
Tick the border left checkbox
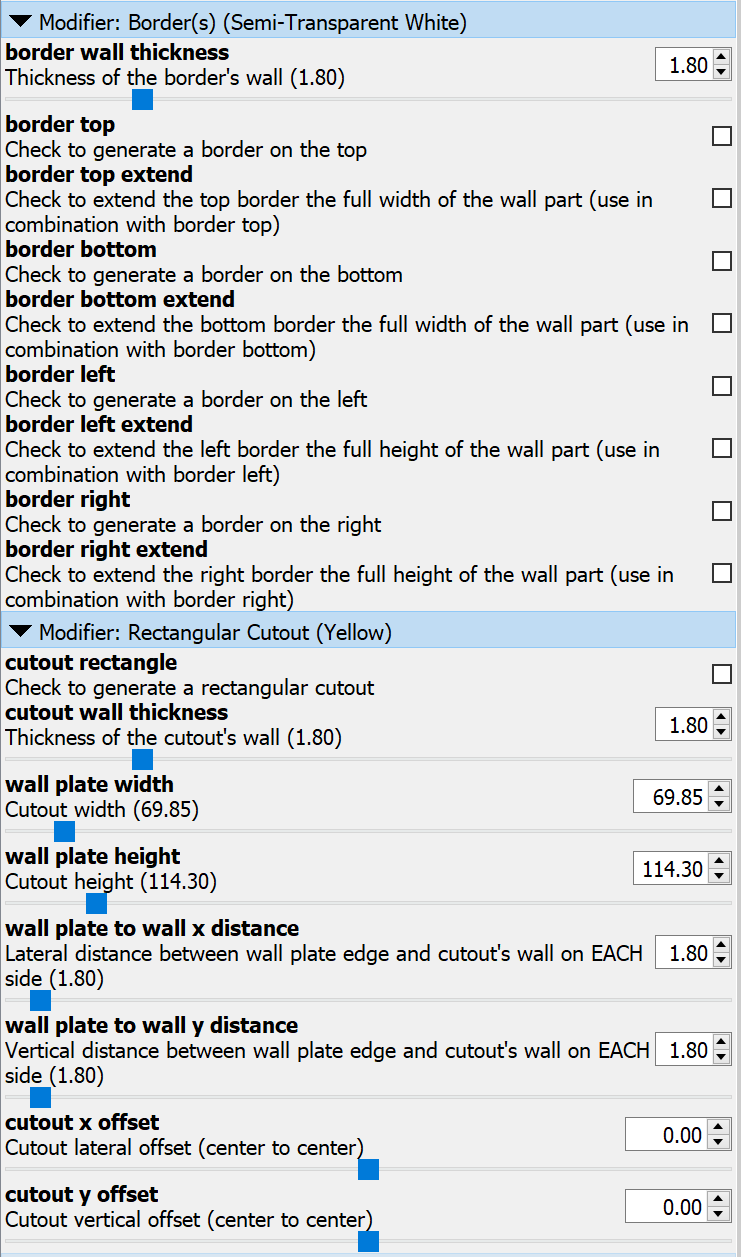(x=722, y=386)
